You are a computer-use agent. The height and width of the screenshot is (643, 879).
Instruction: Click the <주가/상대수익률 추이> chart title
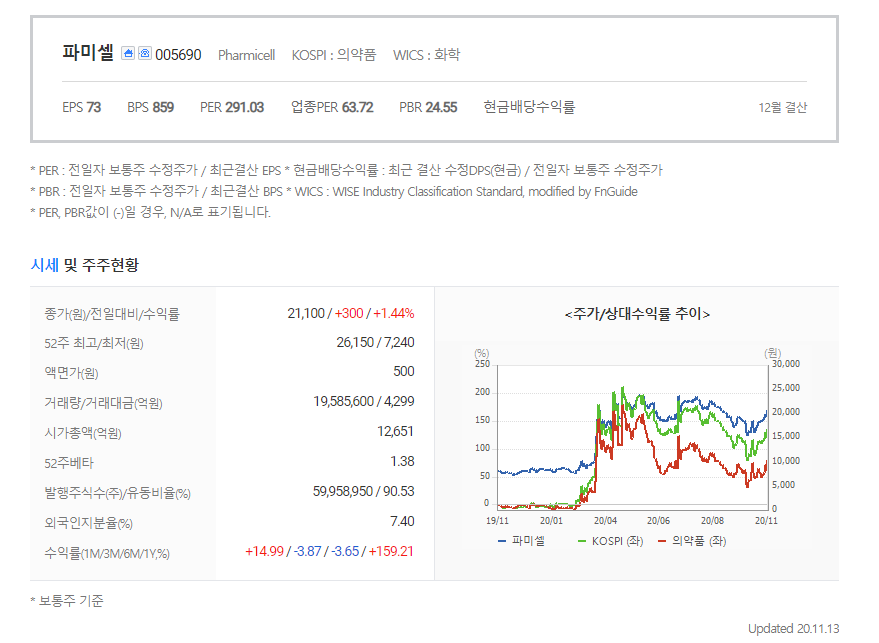[637, 314]
